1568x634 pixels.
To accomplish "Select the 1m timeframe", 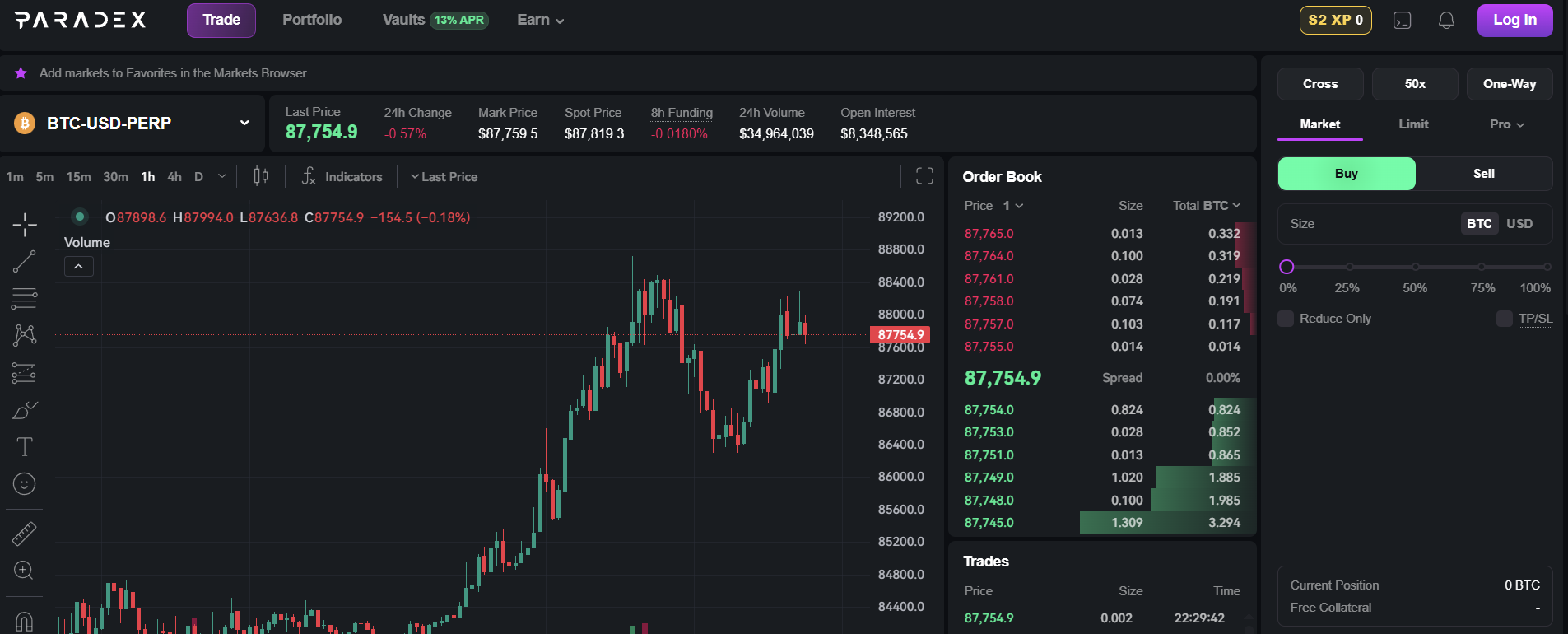I will [x=15, y=176].
